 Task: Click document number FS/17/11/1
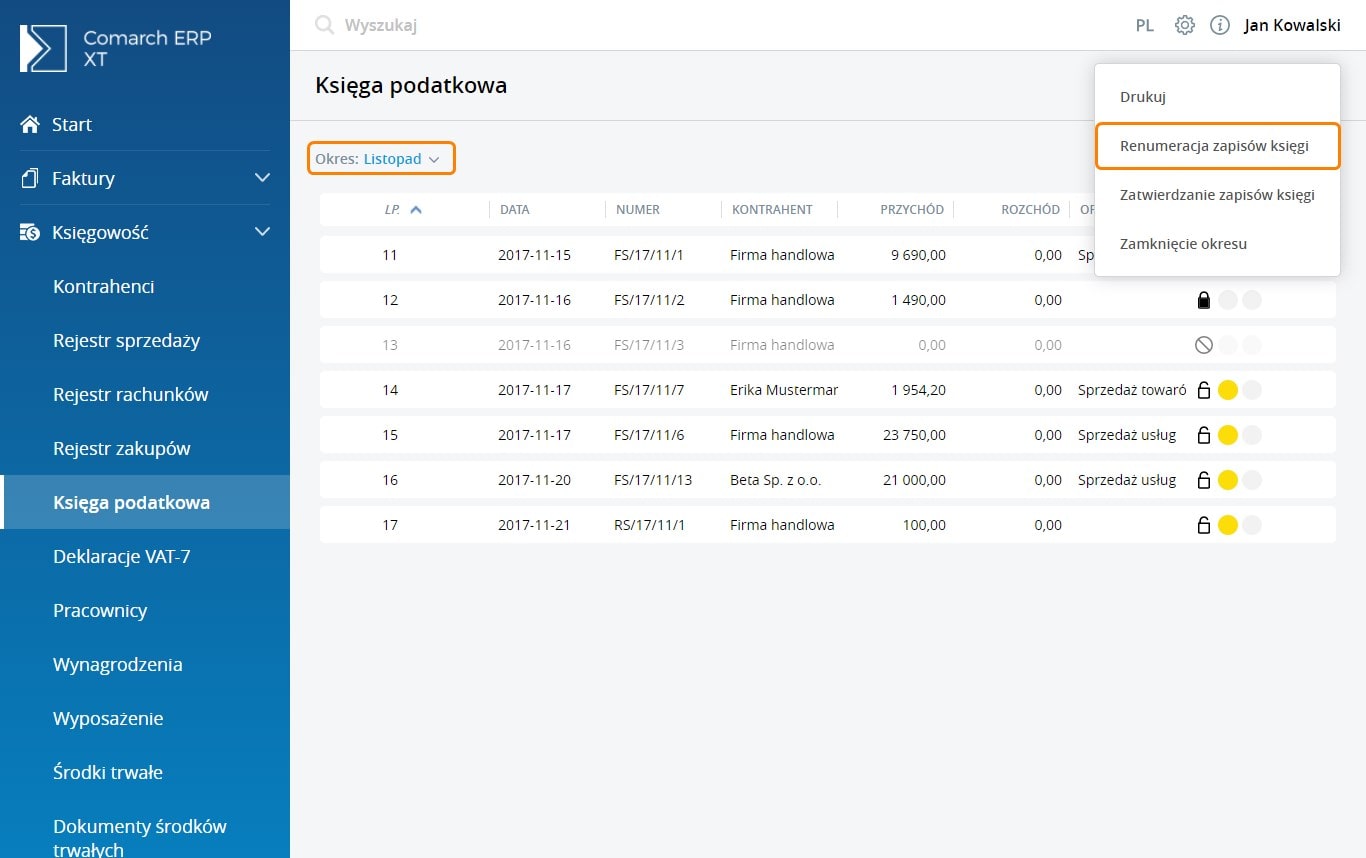[x=649, y=255]
